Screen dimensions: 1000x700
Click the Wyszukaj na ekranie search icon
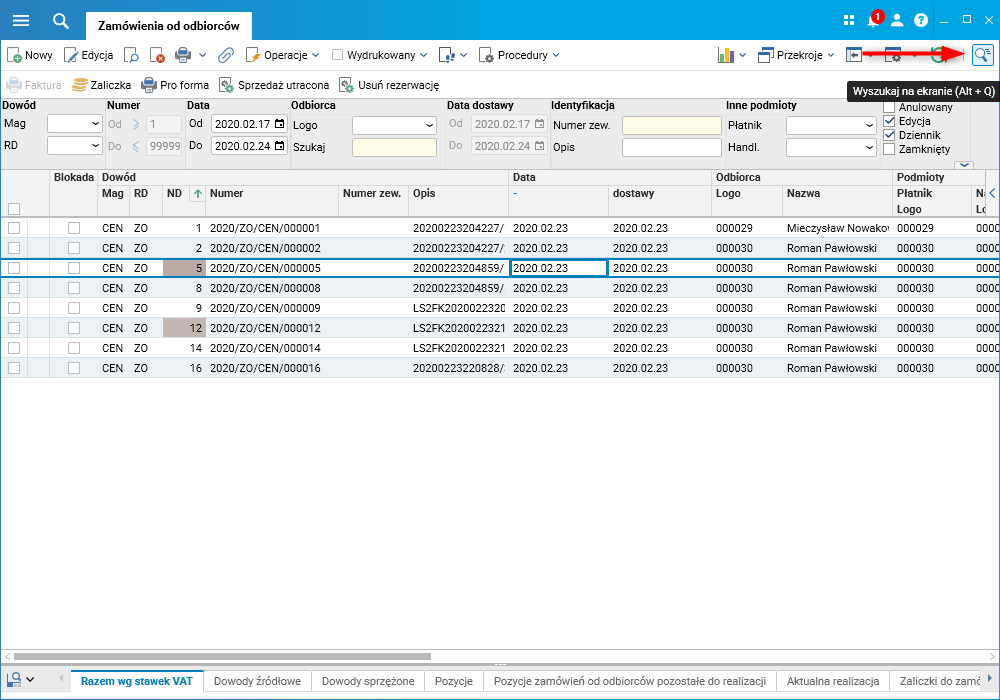[983, 55]
